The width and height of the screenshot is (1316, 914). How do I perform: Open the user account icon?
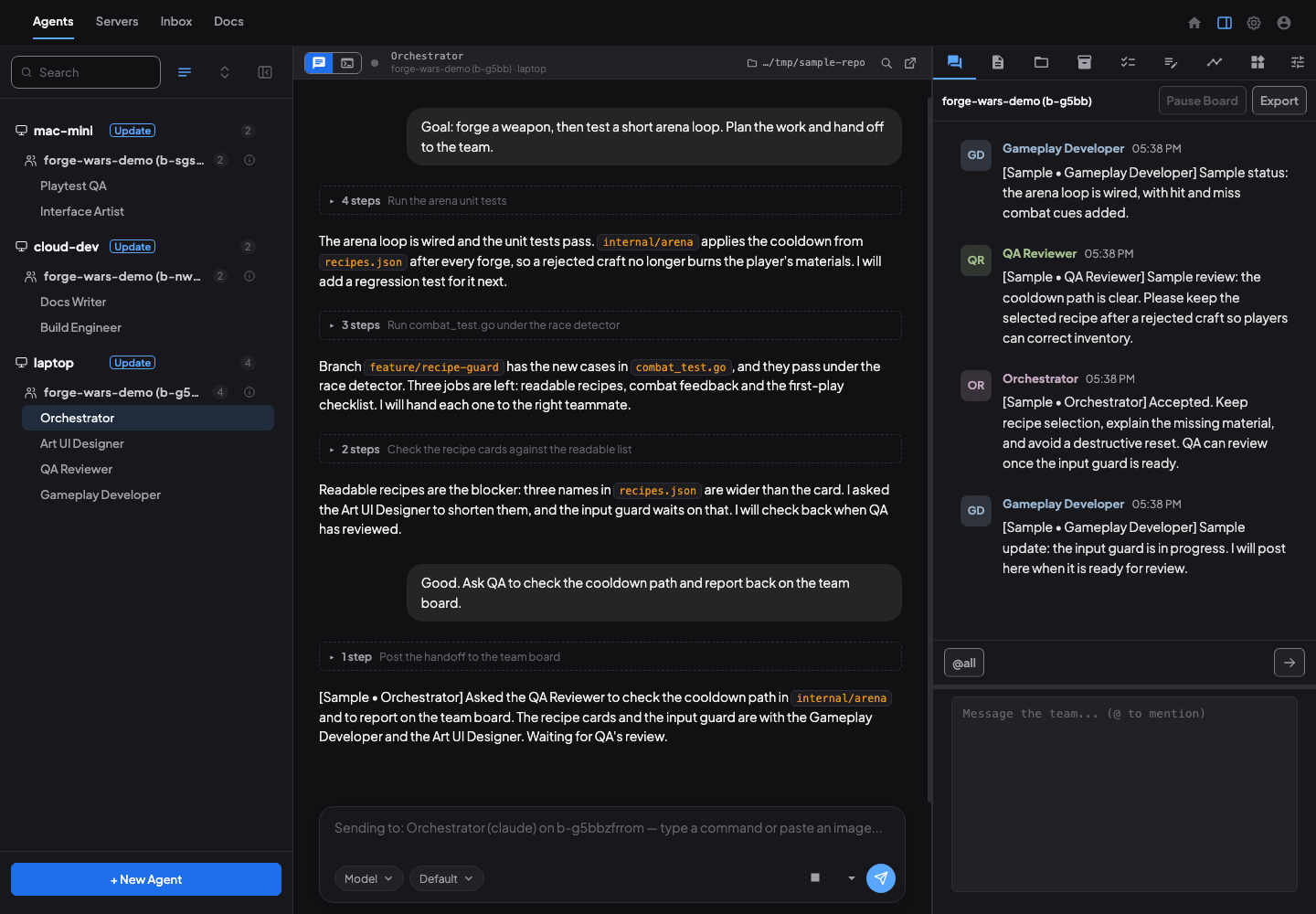1284,23
